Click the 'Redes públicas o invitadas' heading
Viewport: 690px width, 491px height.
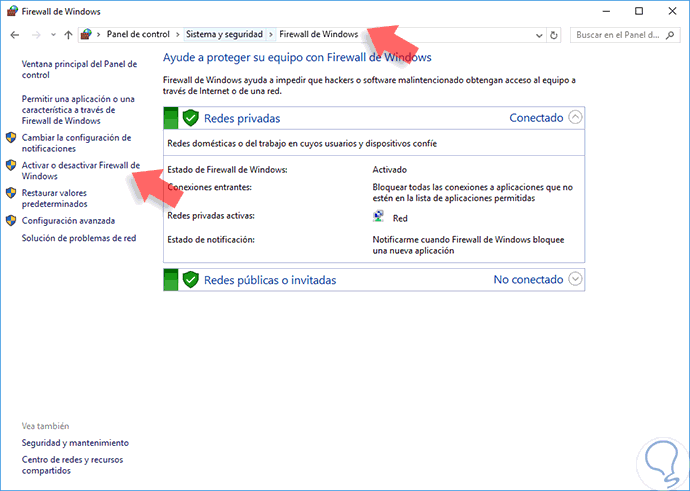coord(270,280)
